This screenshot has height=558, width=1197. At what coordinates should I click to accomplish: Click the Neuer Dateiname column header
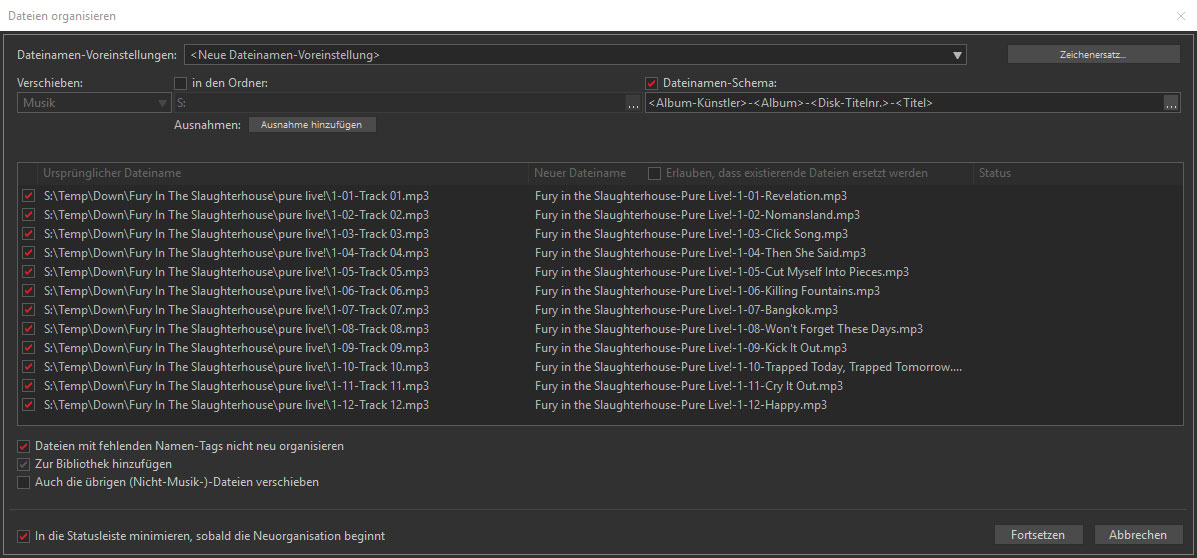coord(580,173)
